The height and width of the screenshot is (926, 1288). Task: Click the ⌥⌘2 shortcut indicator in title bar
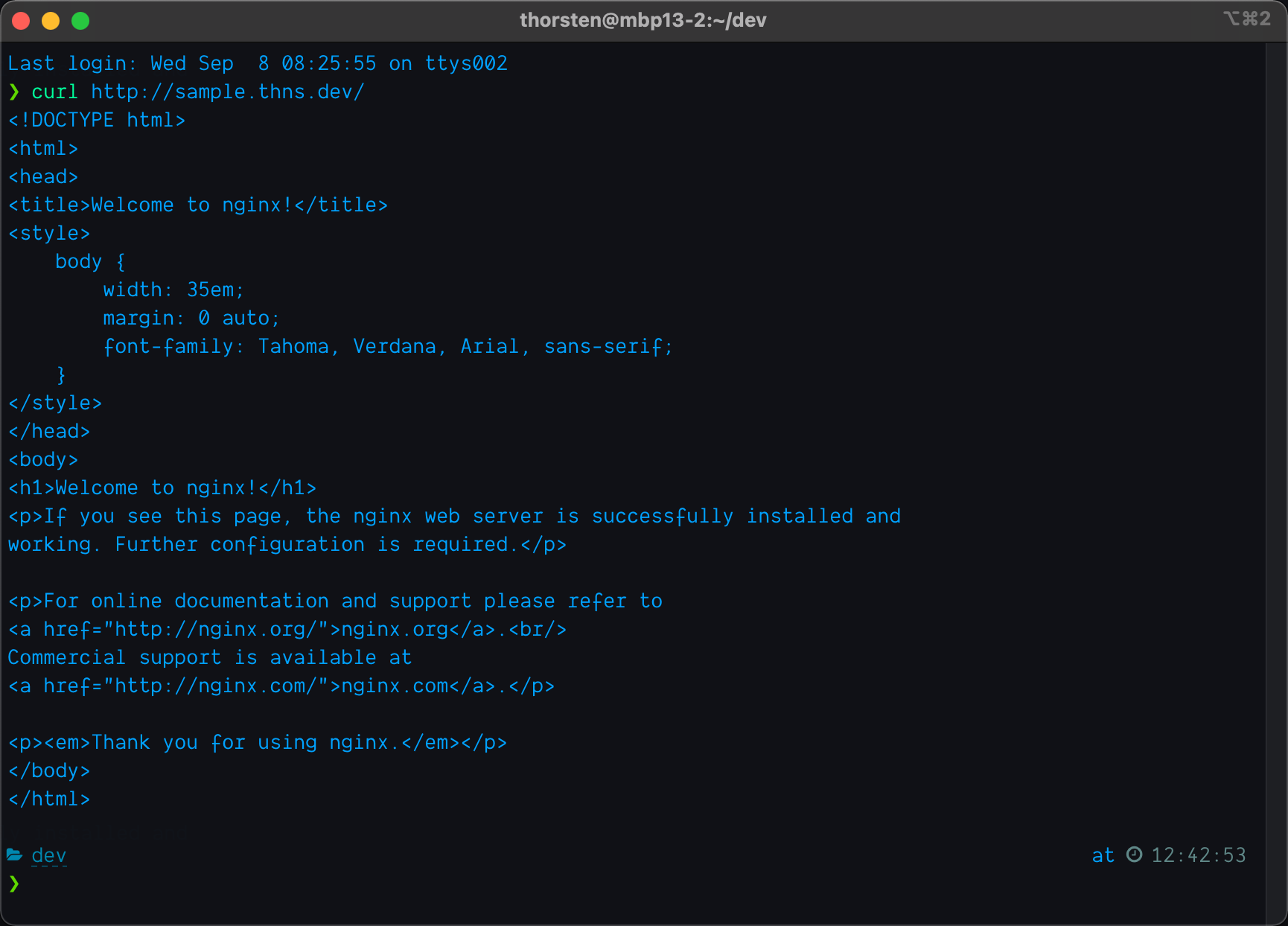(x=1246, y=19)
